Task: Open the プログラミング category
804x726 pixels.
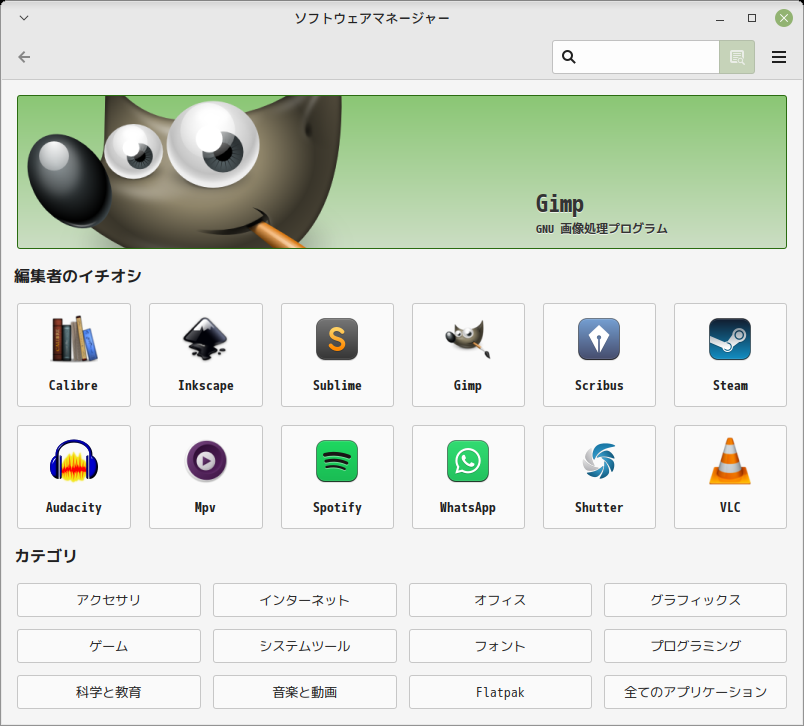Action: (x=695, y=646)
